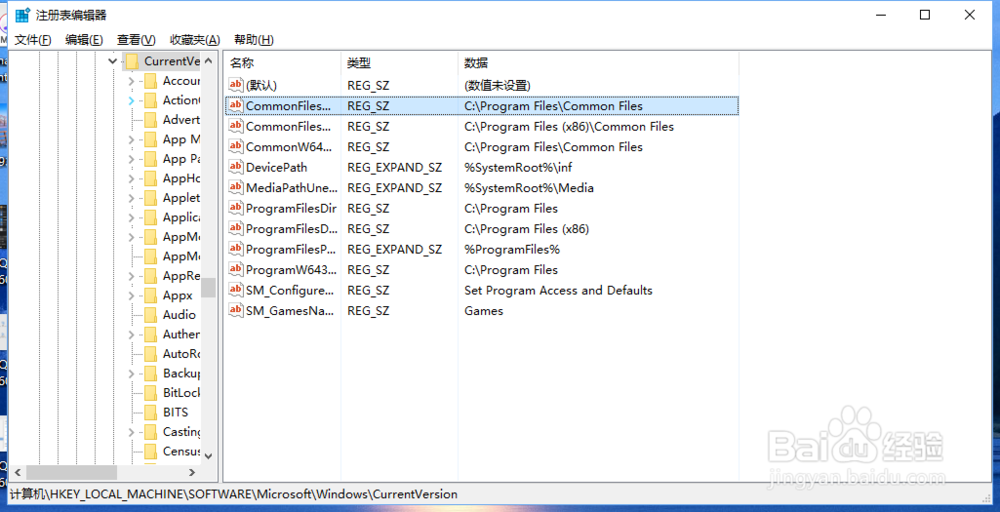Collapse the CurrentVersion tree node
1000x512 pixels.
pyautogui.click(x=113, y=61)
